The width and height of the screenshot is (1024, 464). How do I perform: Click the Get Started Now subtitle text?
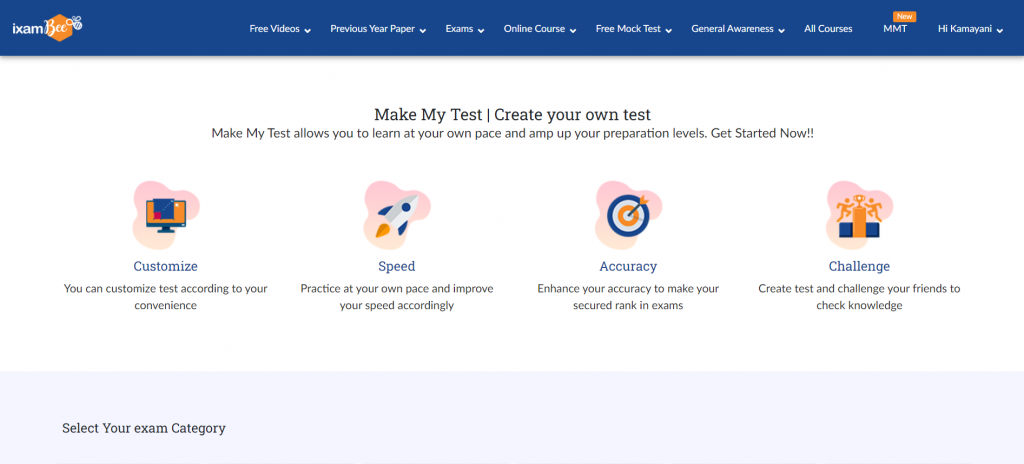[x=513, y=133]
